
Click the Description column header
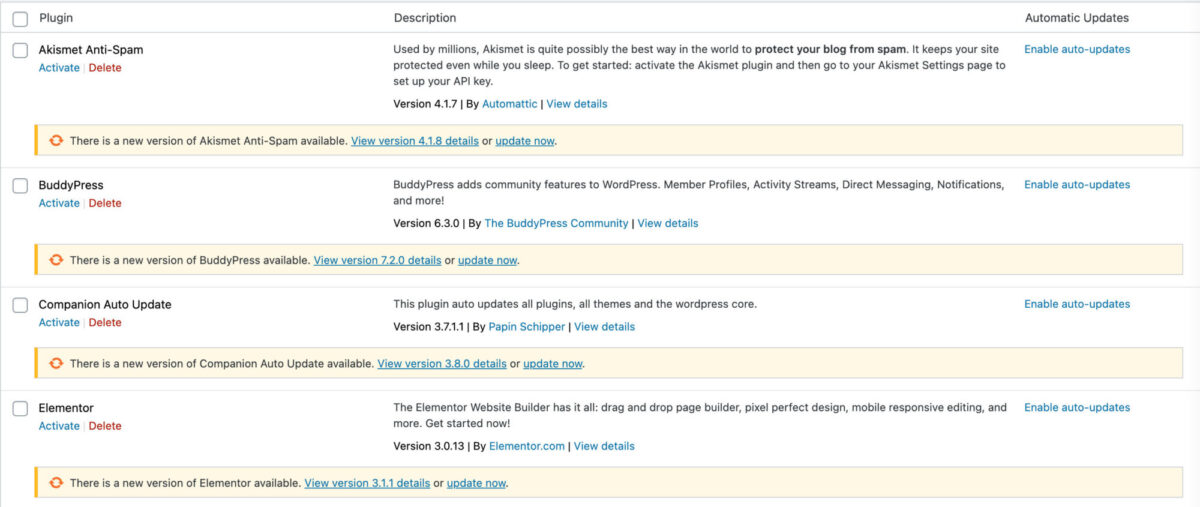tap(425, 18)
